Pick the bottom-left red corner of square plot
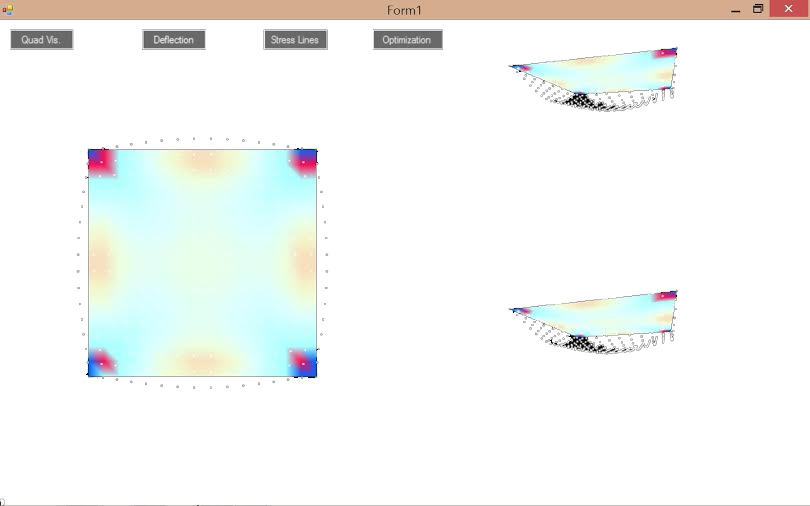This screenshot has height=506, width=810. point(102,363)
